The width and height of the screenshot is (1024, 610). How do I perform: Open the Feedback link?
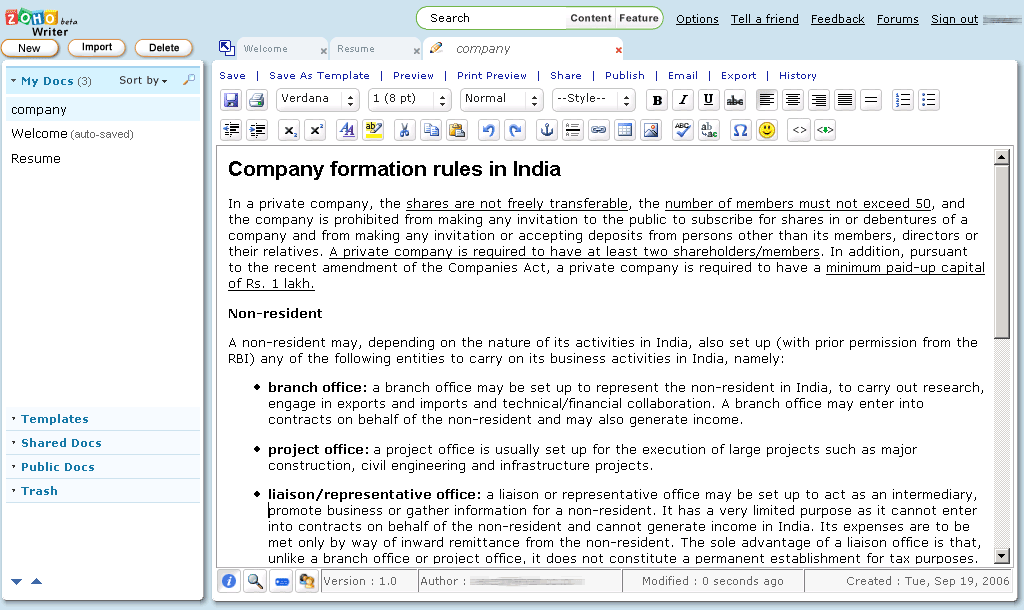pos(837,19)
